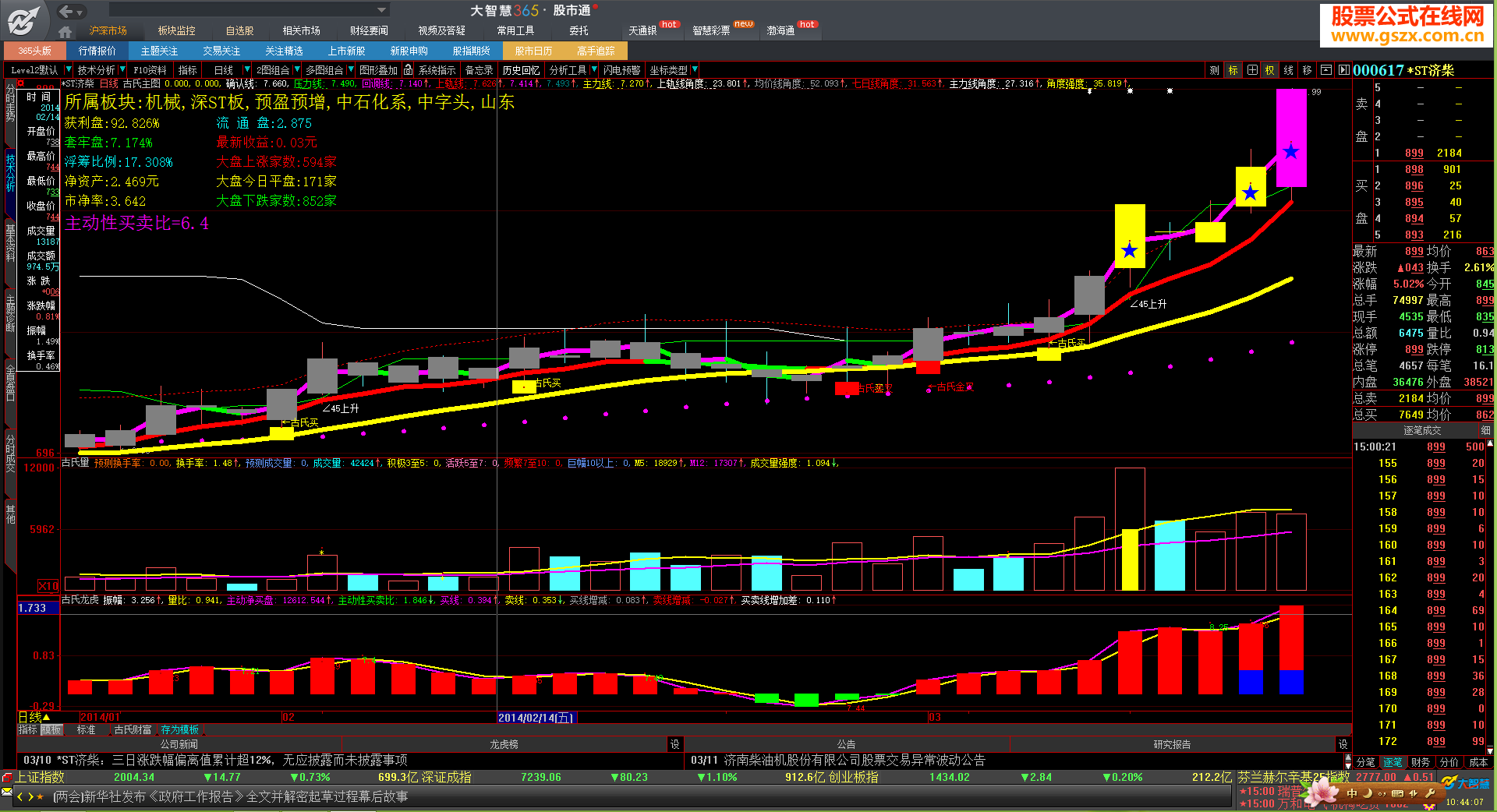This screenshot has height=812, width=1497.
Task: Click the home icon in the navigation bar
Action: 65,31
